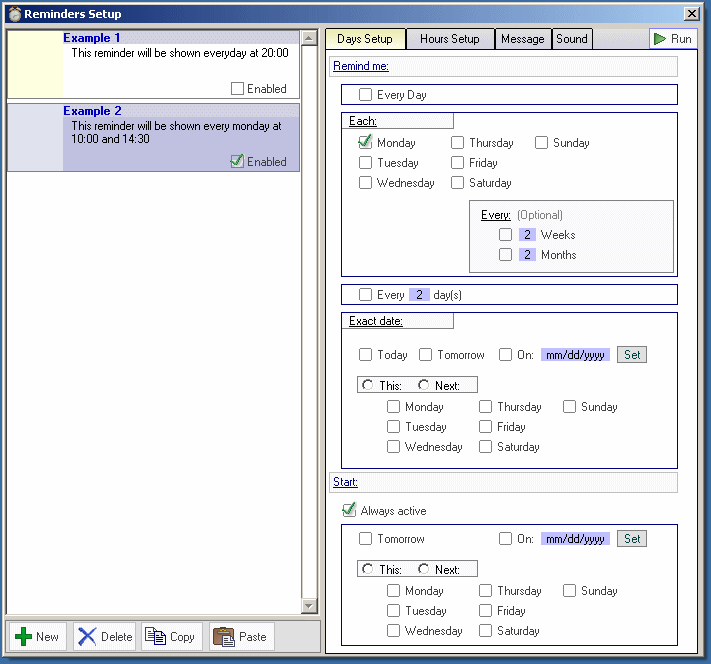The width and height of the screenshot is (711, 664).
Task: Click the Start mm/dd/yyyy date field
Action: point(575,539)
